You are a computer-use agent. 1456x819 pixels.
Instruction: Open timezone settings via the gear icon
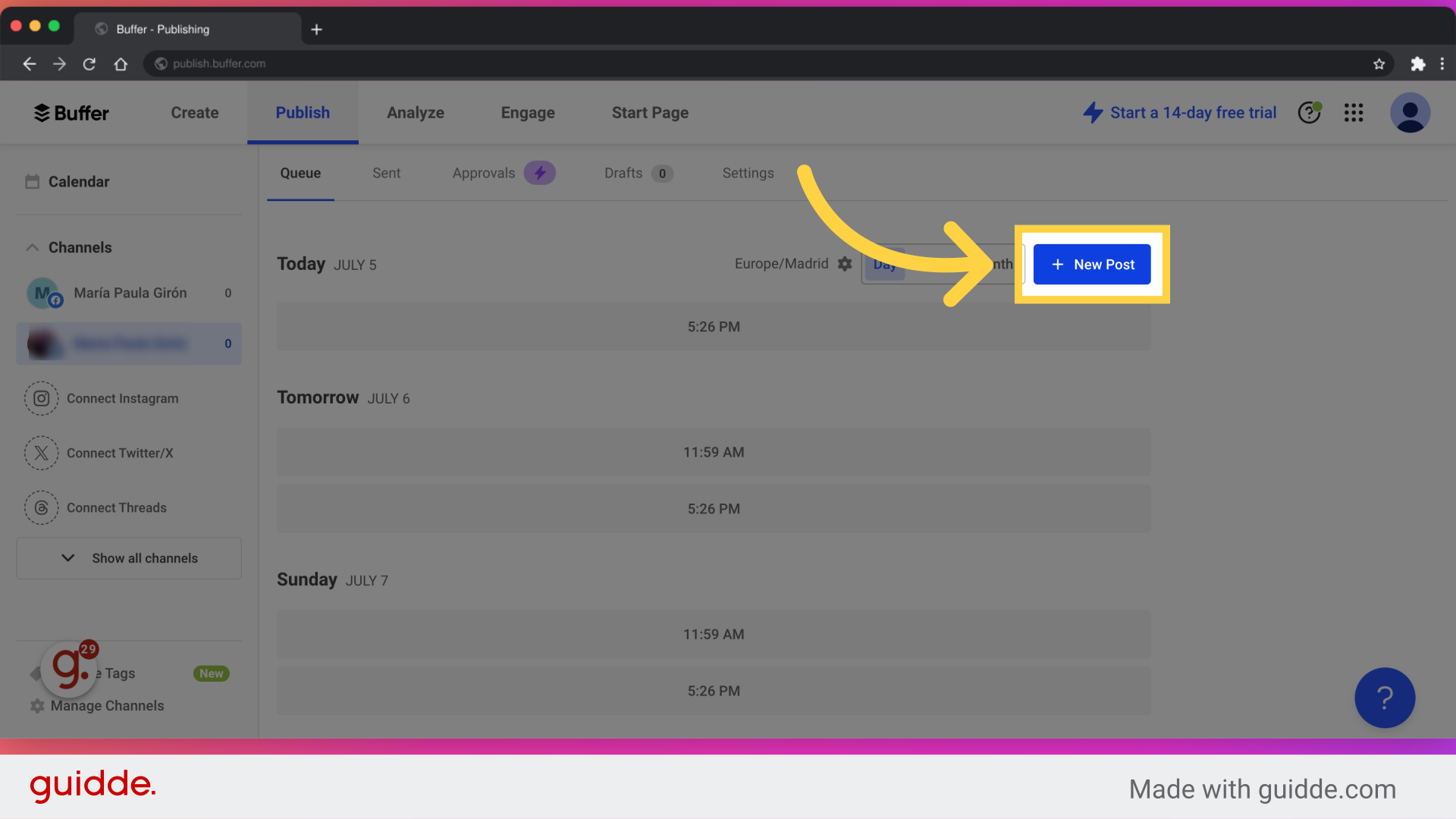point(845,264)
